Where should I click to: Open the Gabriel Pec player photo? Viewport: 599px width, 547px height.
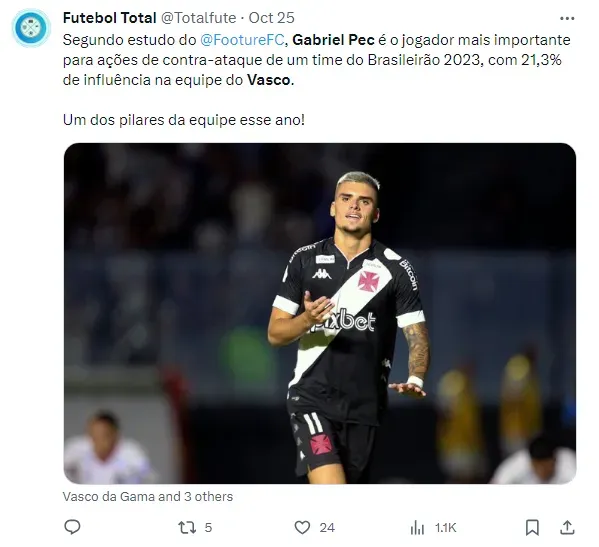320,313
